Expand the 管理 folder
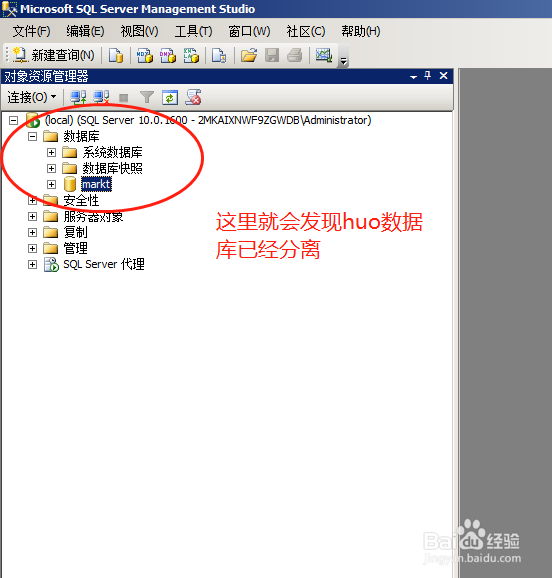The width and height of the screenshot is (552, 578). (x=32, y=248)
